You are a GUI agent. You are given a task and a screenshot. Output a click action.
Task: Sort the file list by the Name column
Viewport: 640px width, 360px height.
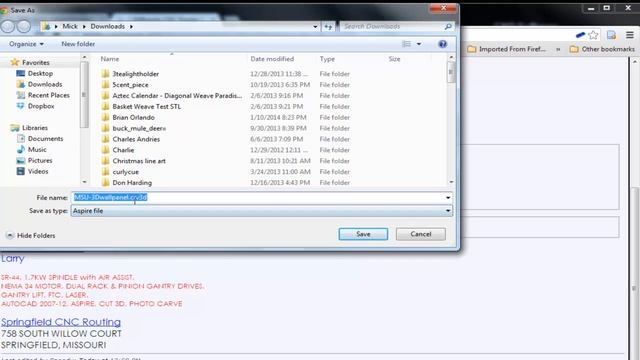point(109,59)
